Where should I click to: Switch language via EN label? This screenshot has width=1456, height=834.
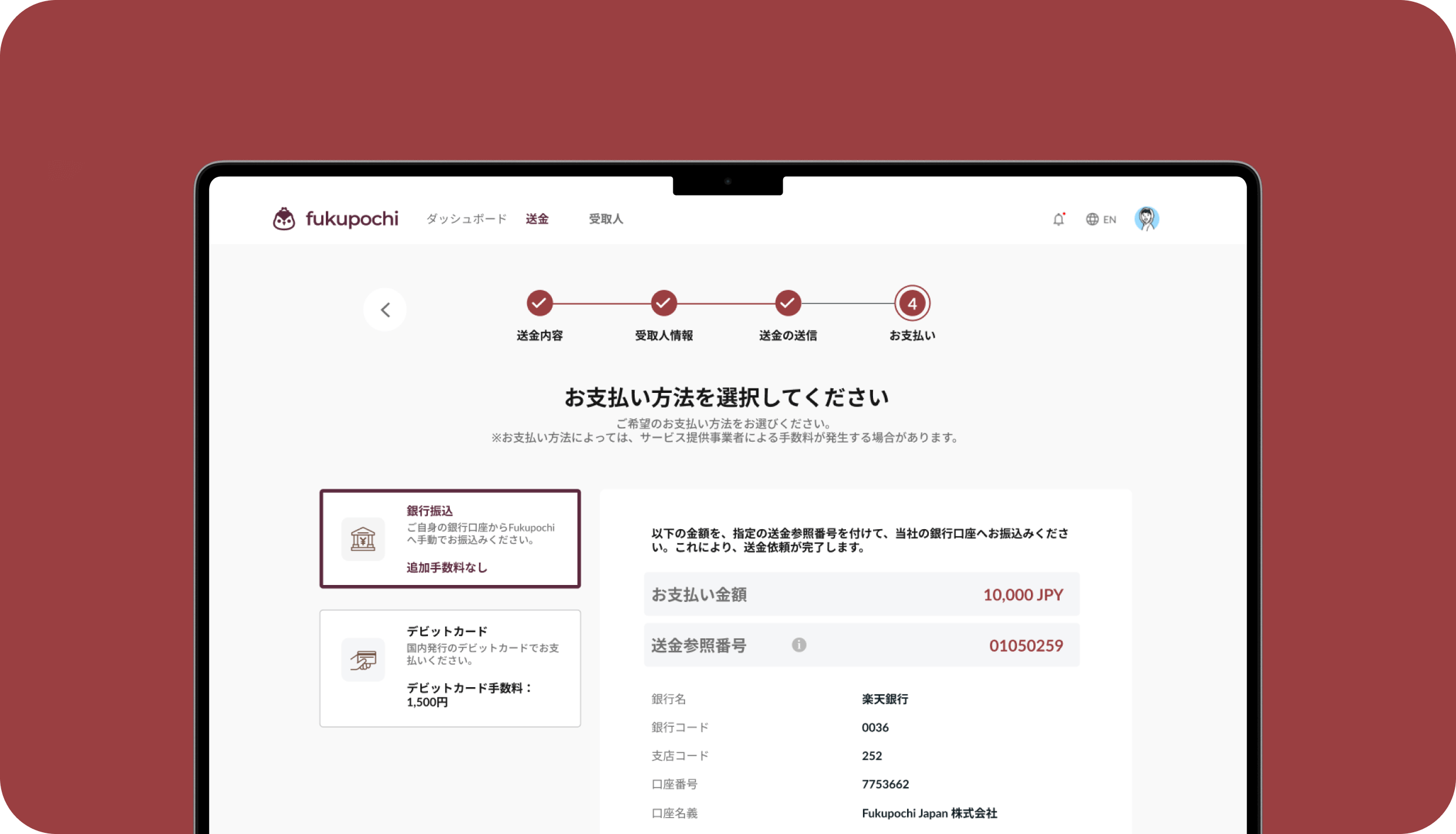(x=1109, y=220)
